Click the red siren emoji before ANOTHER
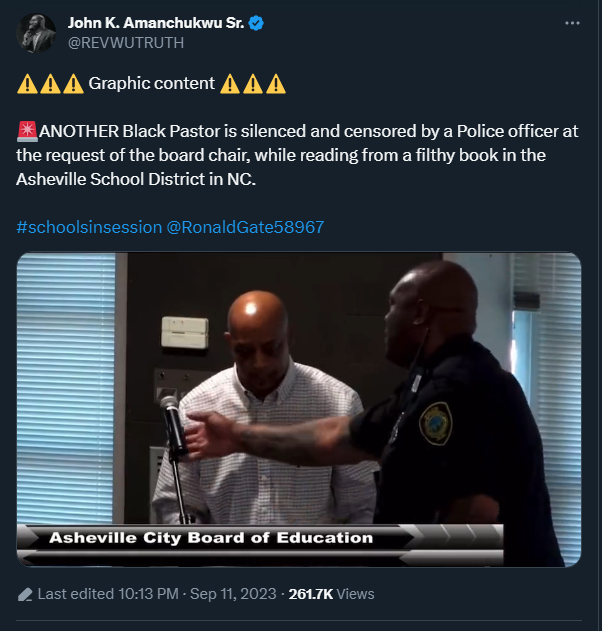The height and width of the screenshot is (631, 602). [27, 132]
